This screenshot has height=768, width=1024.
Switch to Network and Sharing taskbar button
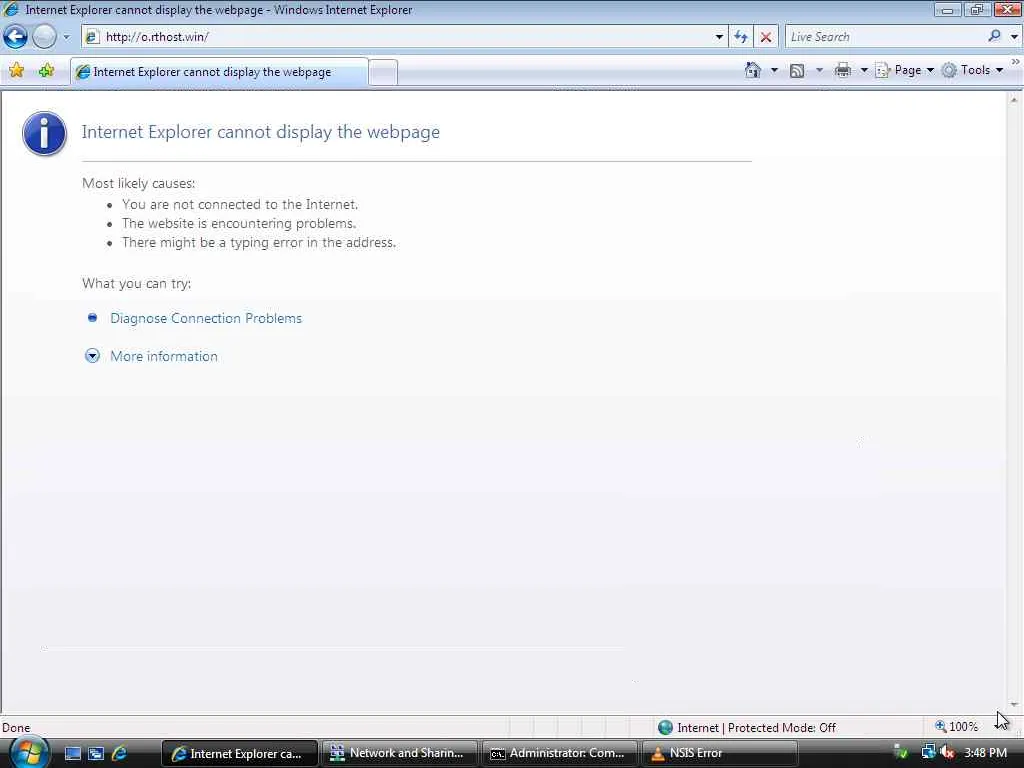pyautogui.click(x=399, y=753)
